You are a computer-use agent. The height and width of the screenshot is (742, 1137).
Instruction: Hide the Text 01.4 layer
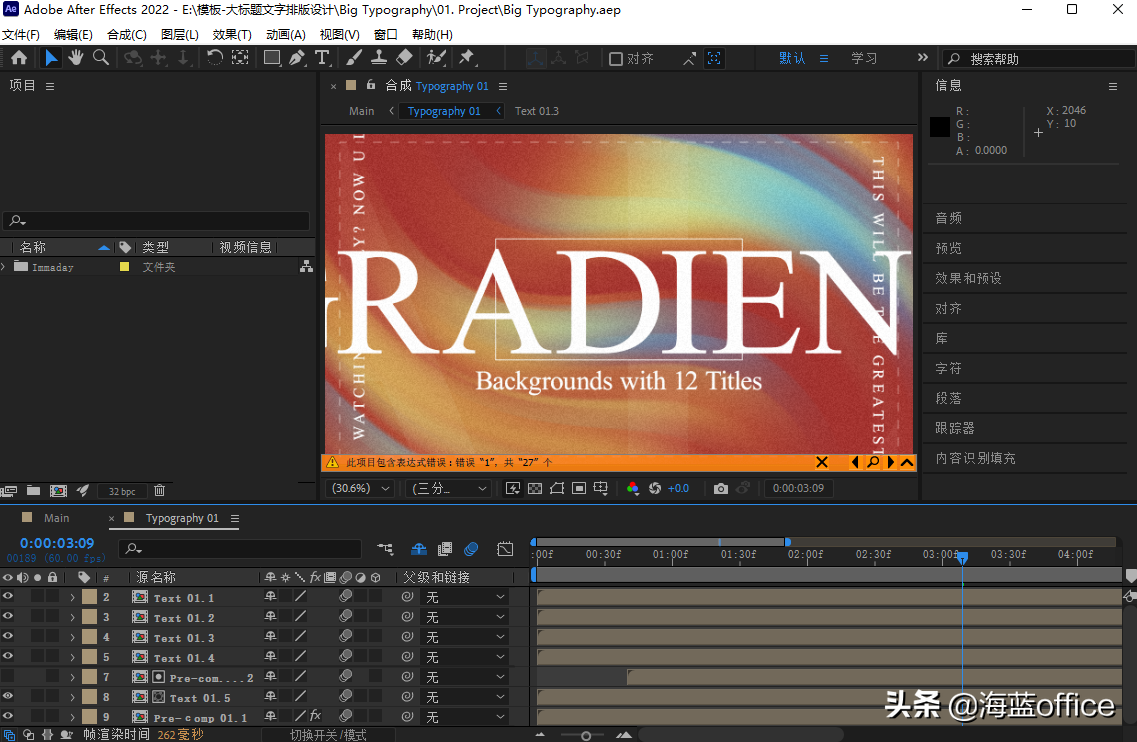(x=8, y=656)
